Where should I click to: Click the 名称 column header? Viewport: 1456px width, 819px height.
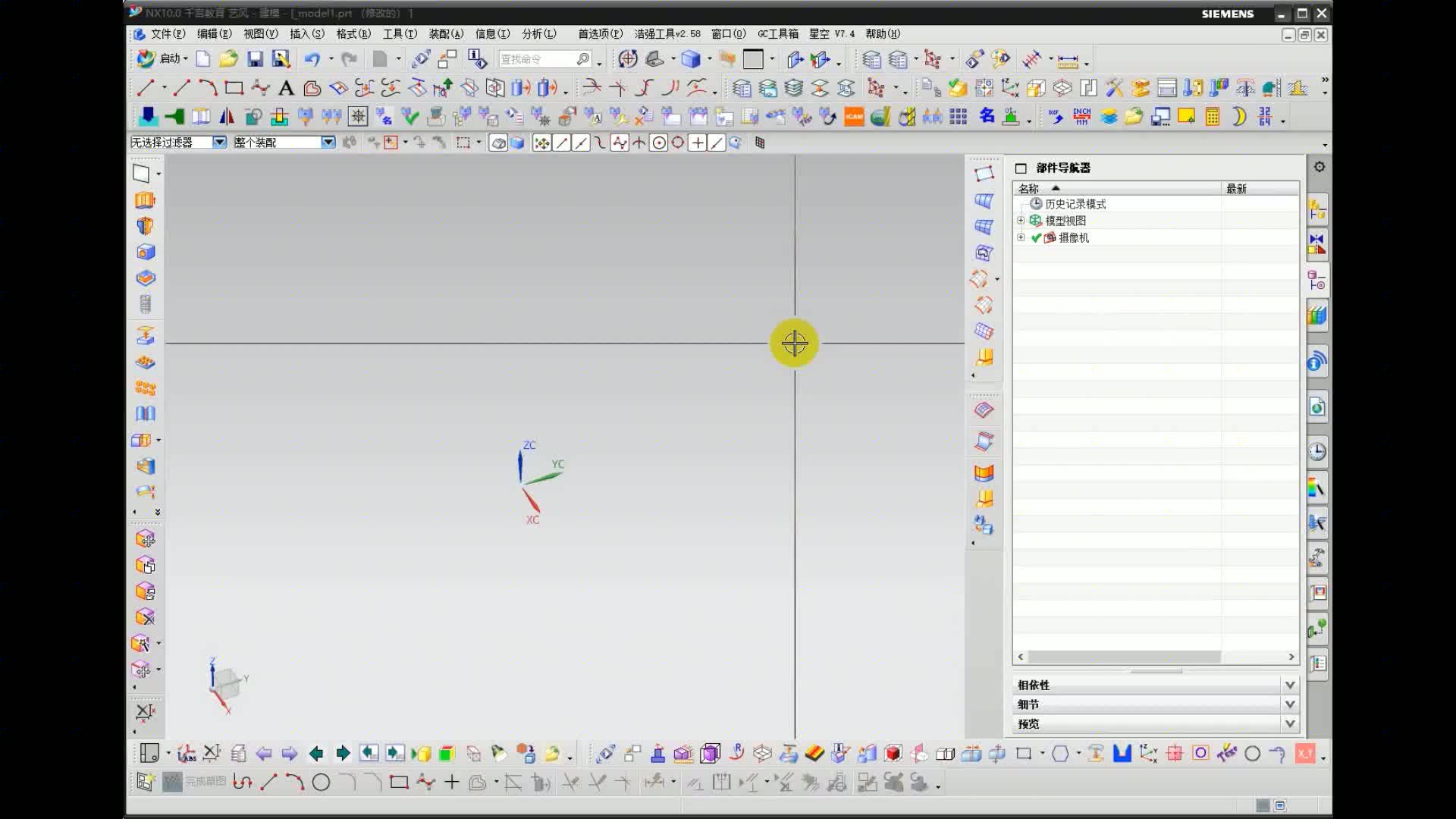[1117, 189]
